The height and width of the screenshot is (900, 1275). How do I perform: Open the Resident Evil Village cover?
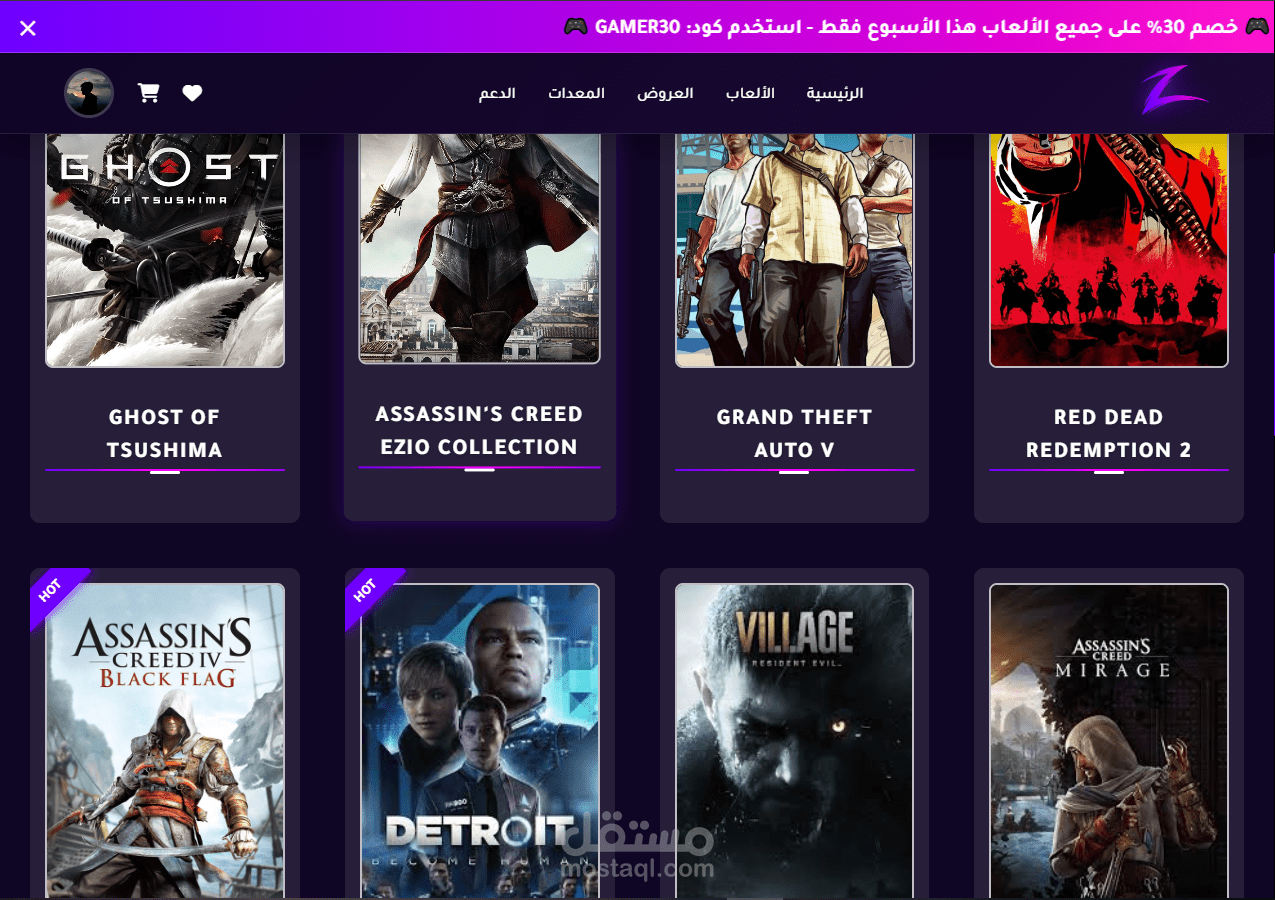(x=795, y=742)
